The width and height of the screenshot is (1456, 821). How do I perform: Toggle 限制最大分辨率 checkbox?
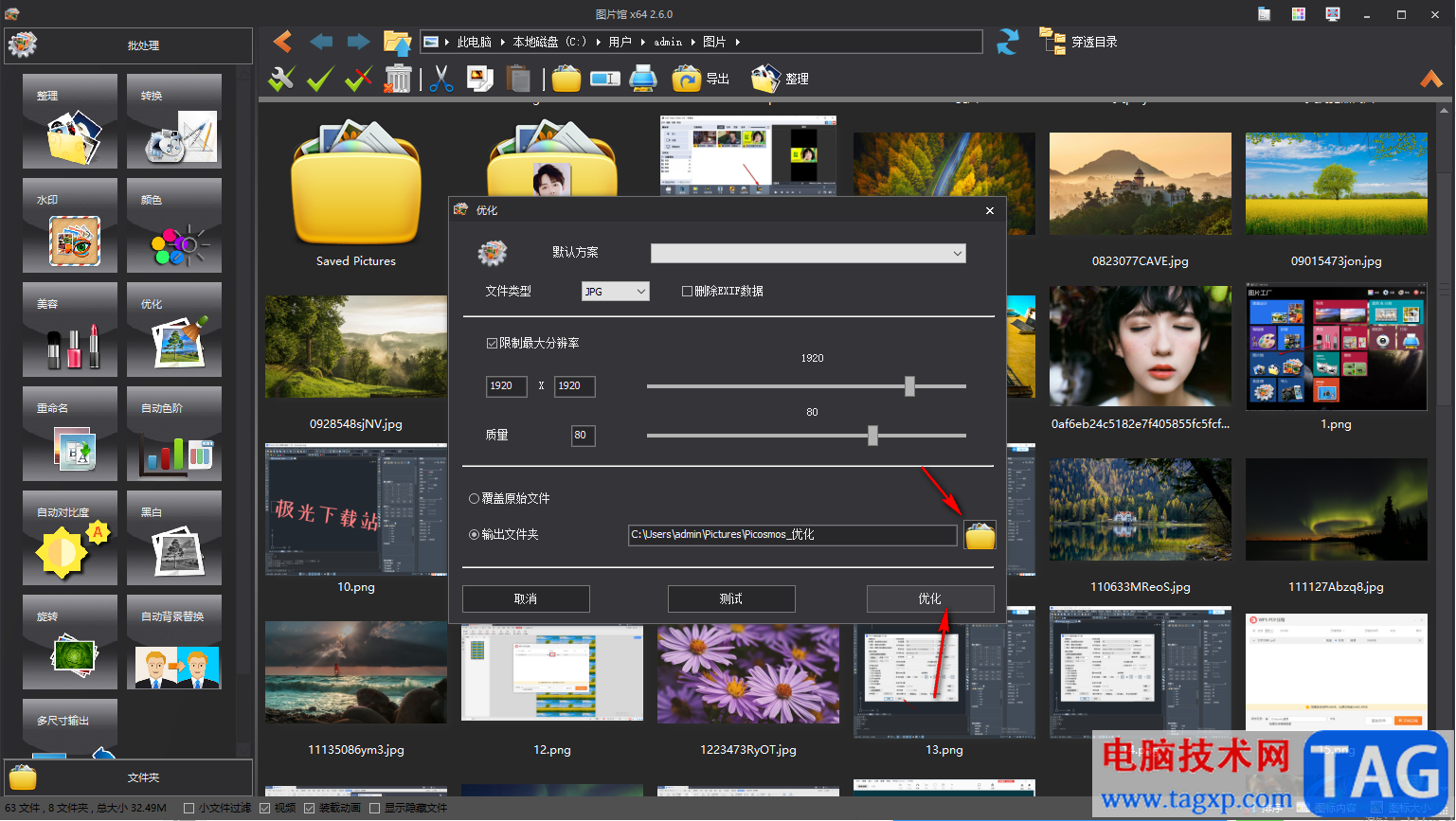(x=492, y=344)
